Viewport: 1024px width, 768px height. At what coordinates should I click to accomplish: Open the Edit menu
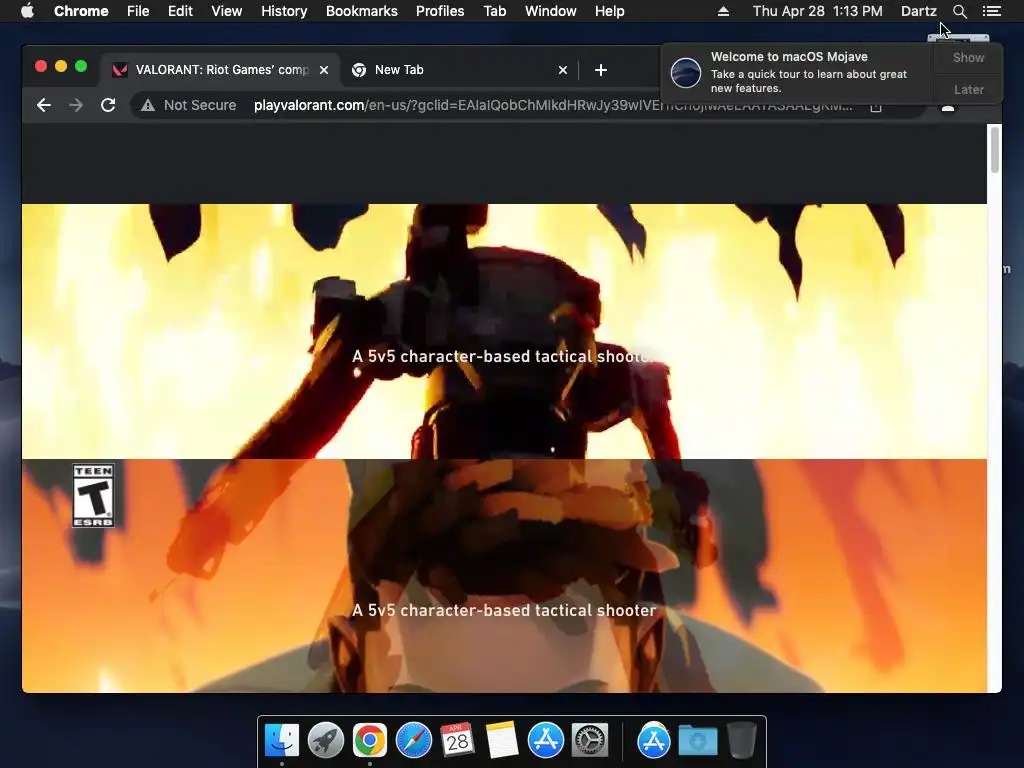180,11
